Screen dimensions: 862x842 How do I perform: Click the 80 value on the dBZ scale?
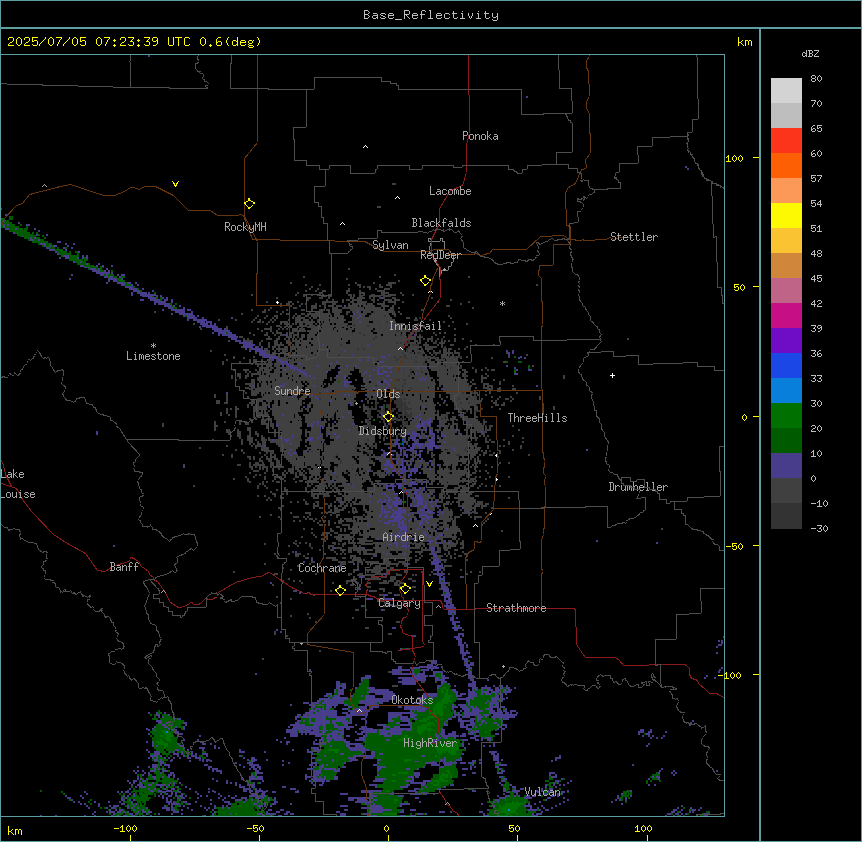tap(816, 79)
